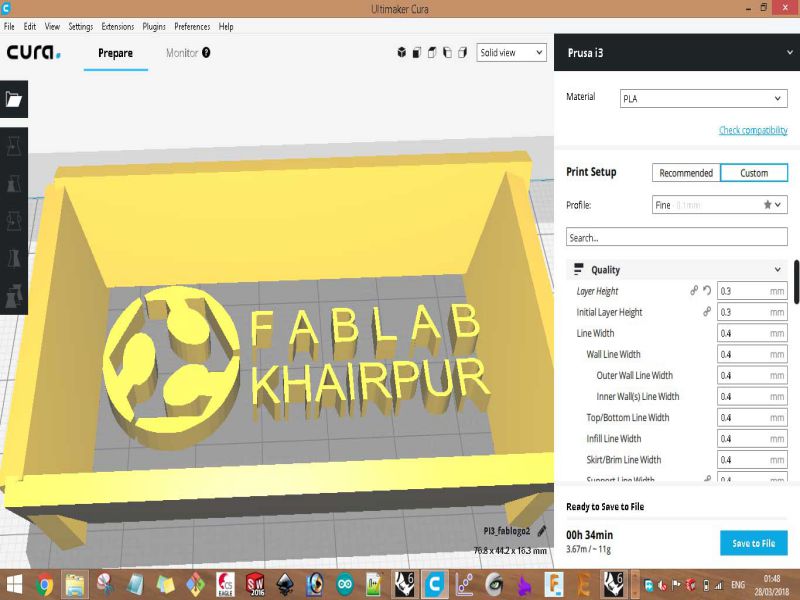Click the Layer Height value field
The image size is (800, 600).
tap(752, 291)
